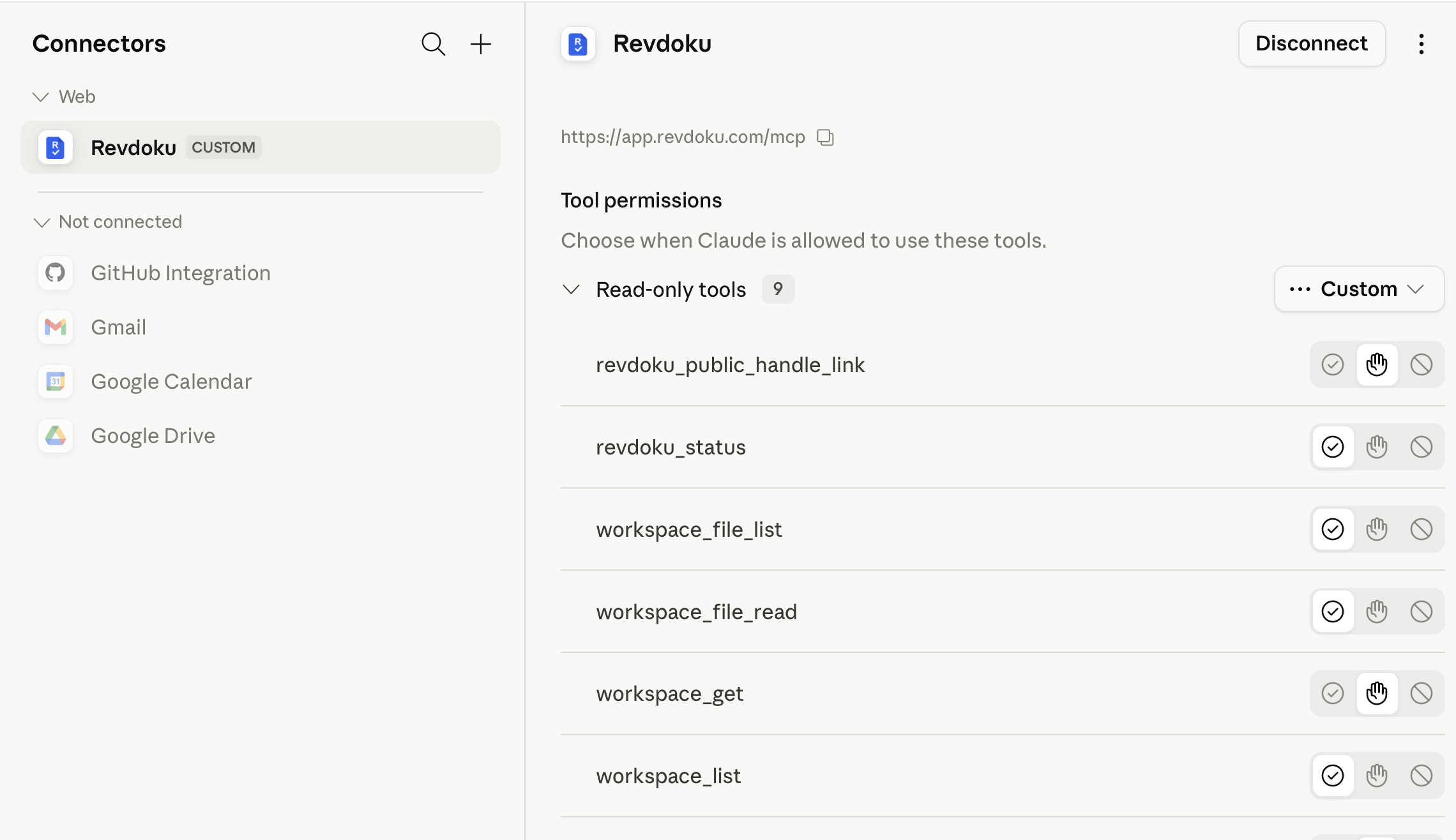The image size is (1456, 840).
Task: Open the Revdoku more options menu
Action: point(1421,44)
